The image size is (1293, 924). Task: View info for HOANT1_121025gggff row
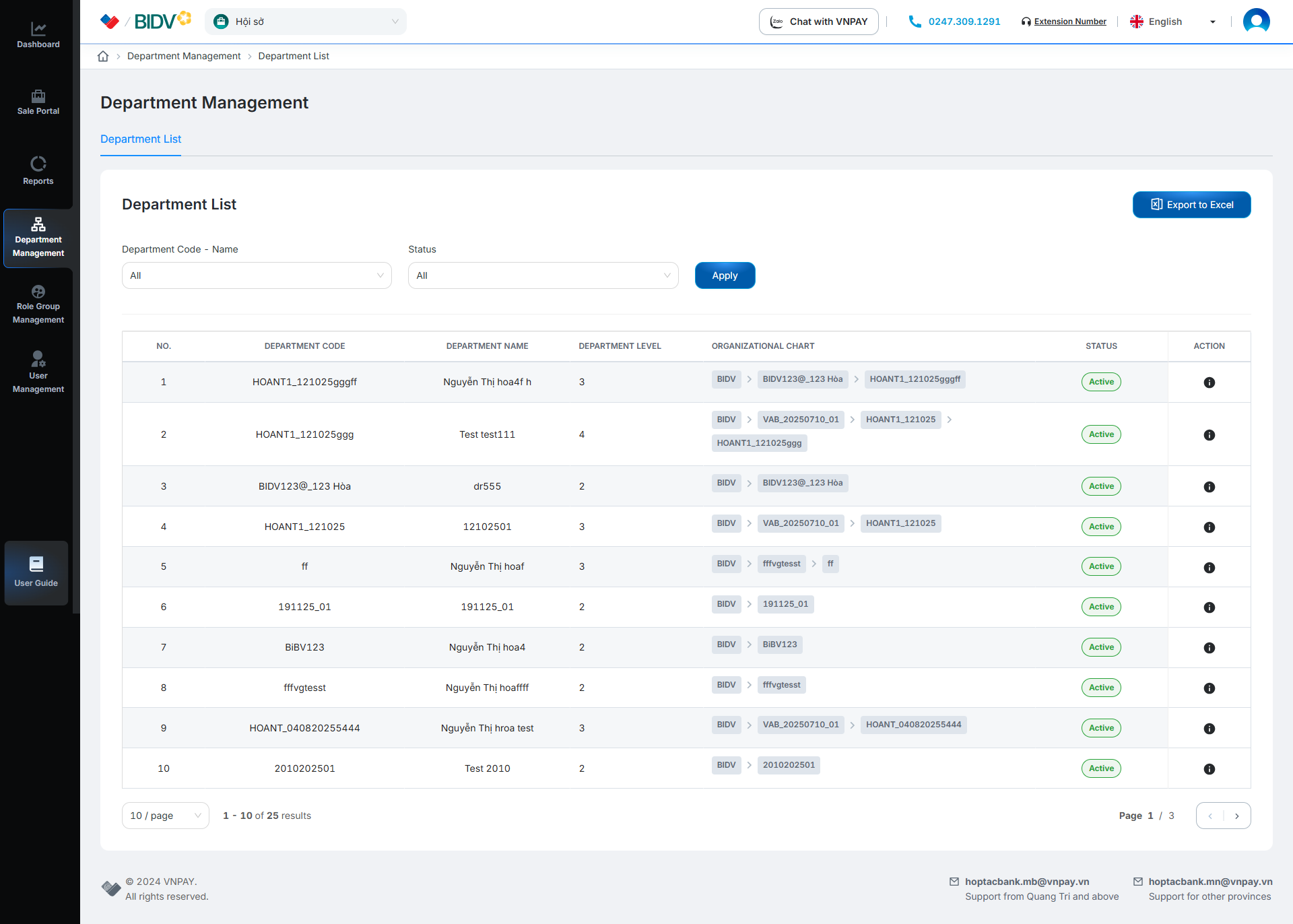click(1209, 383)
